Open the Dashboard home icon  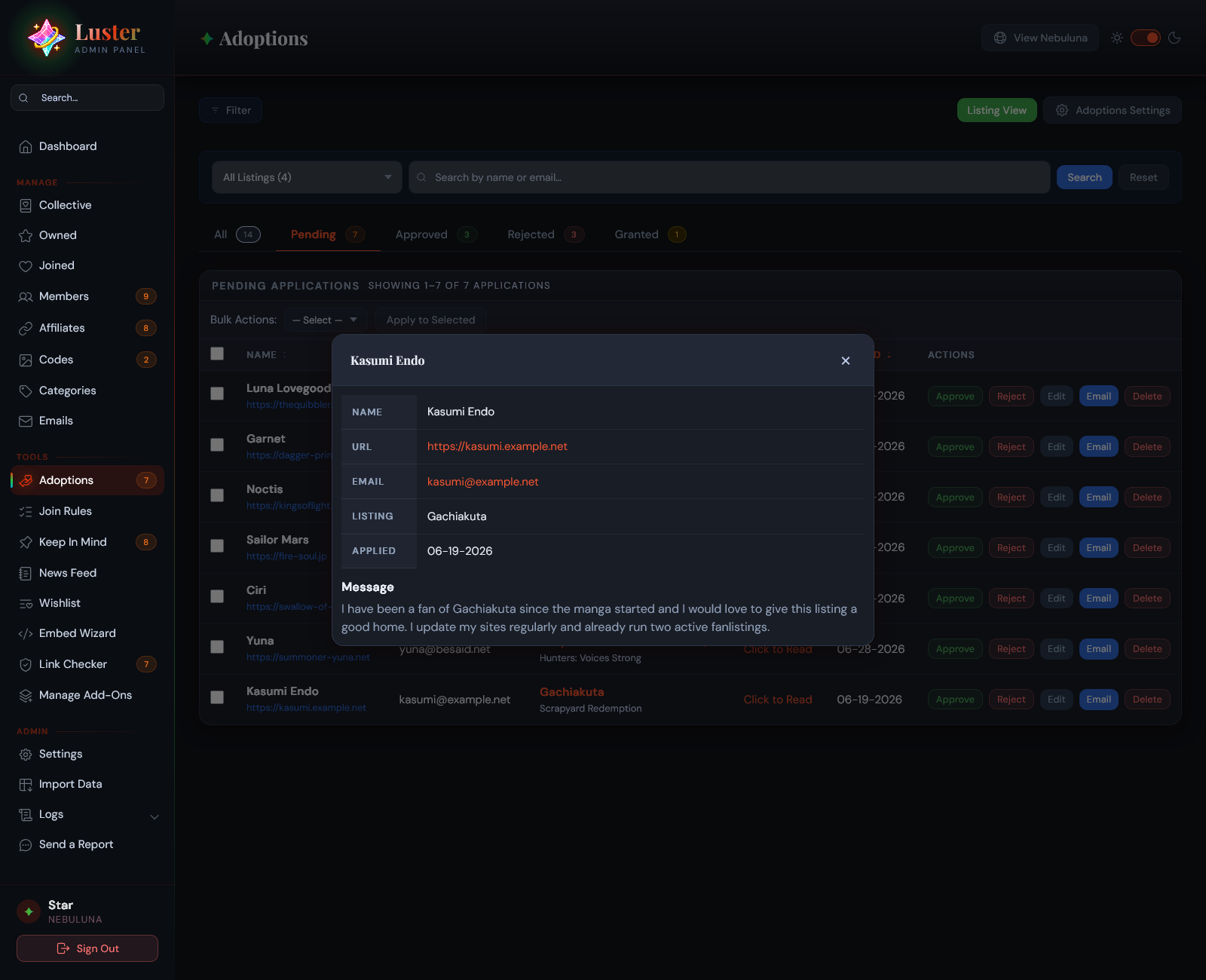tap(26, 147)
